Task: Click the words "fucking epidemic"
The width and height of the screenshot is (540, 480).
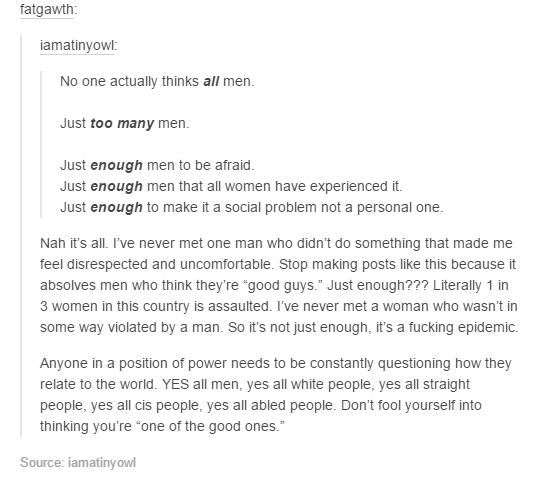Action: pos(462,327)
